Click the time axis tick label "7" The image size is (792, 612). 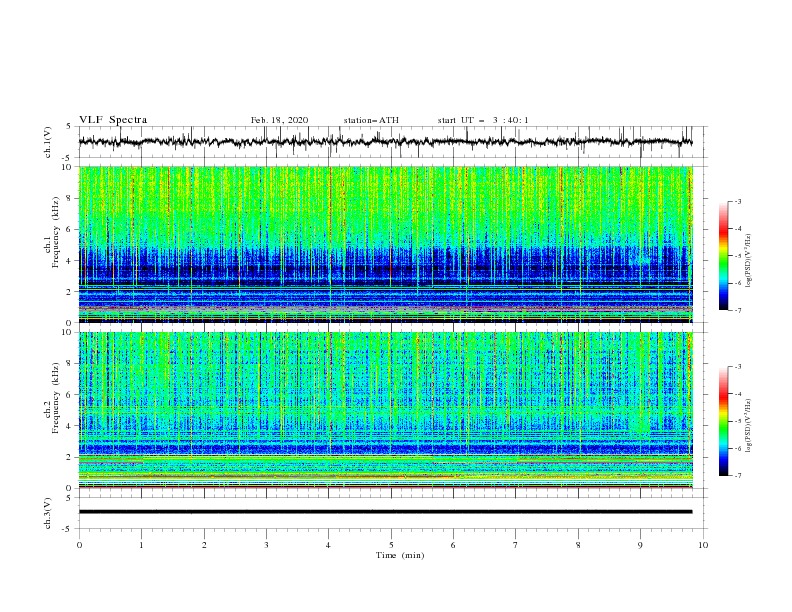tap(516, 545)
